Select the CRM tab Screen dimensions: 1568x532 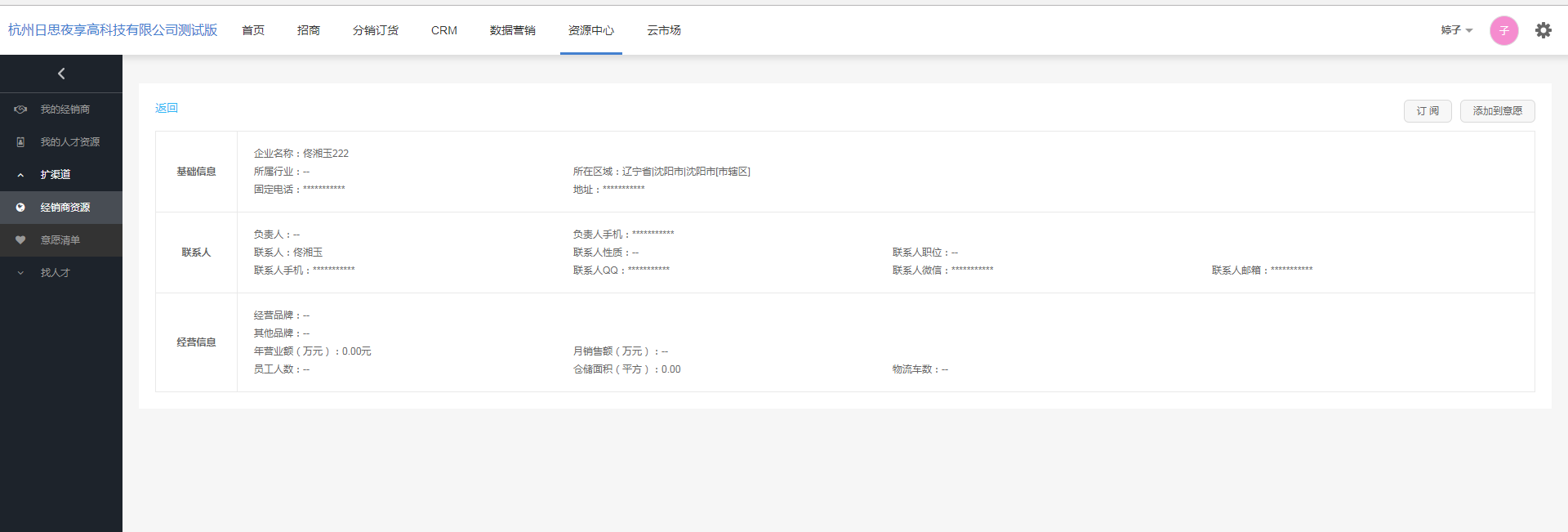444,30
